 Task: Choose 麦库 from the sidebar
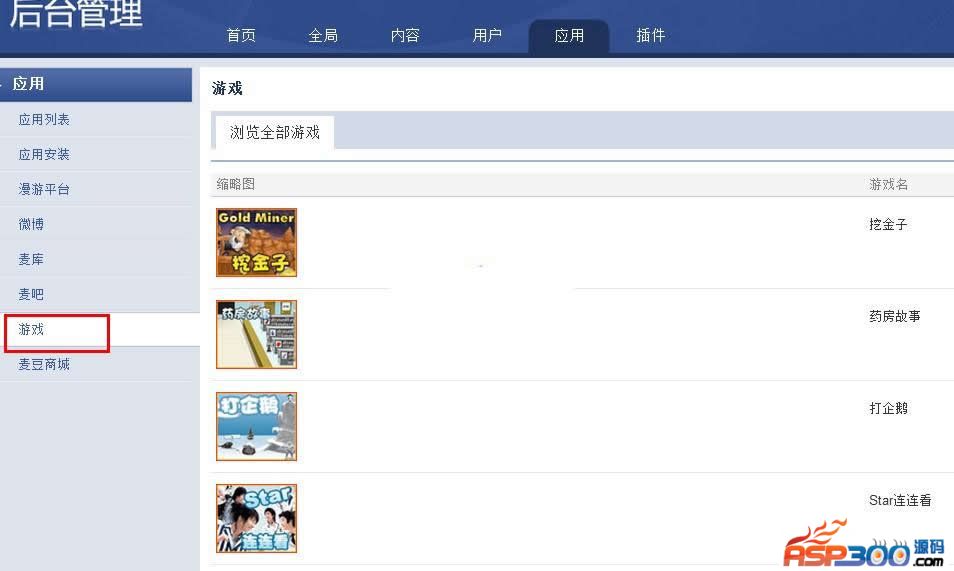tap(31, 259)
